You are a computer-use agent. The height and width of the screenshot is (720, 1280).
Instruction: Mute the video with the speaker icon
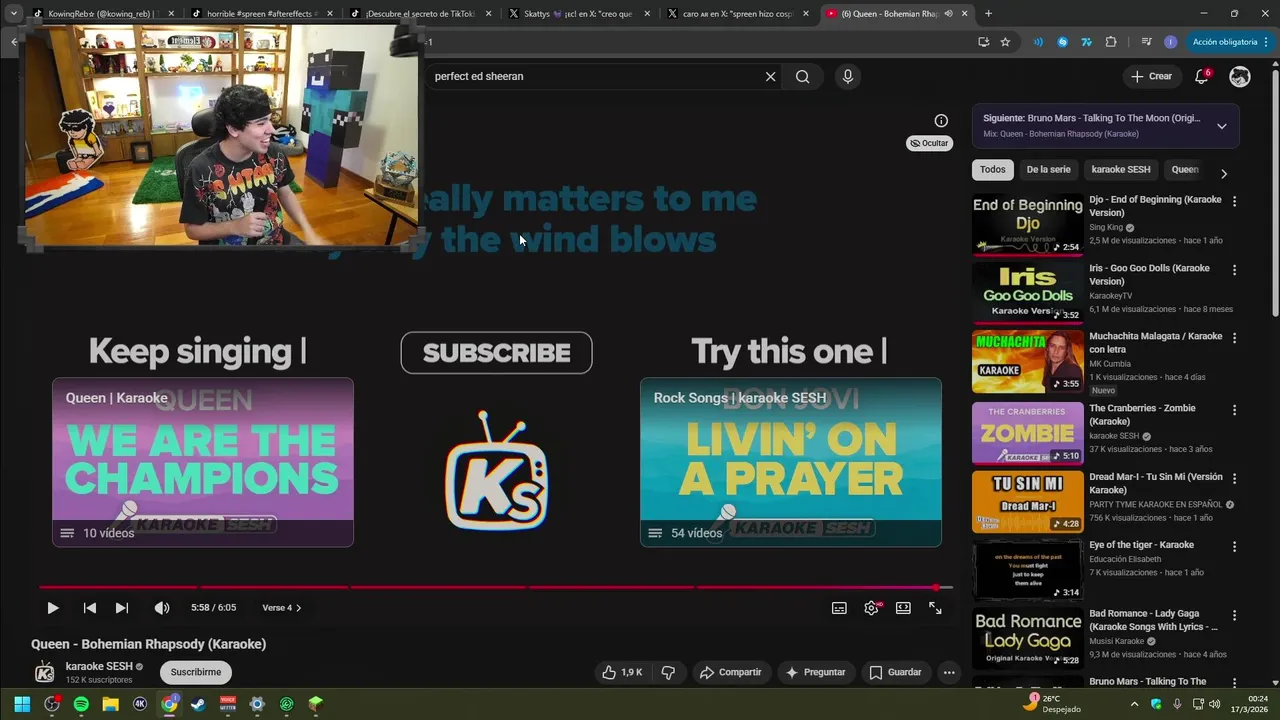pyautogui.click(x=162, y=608)
